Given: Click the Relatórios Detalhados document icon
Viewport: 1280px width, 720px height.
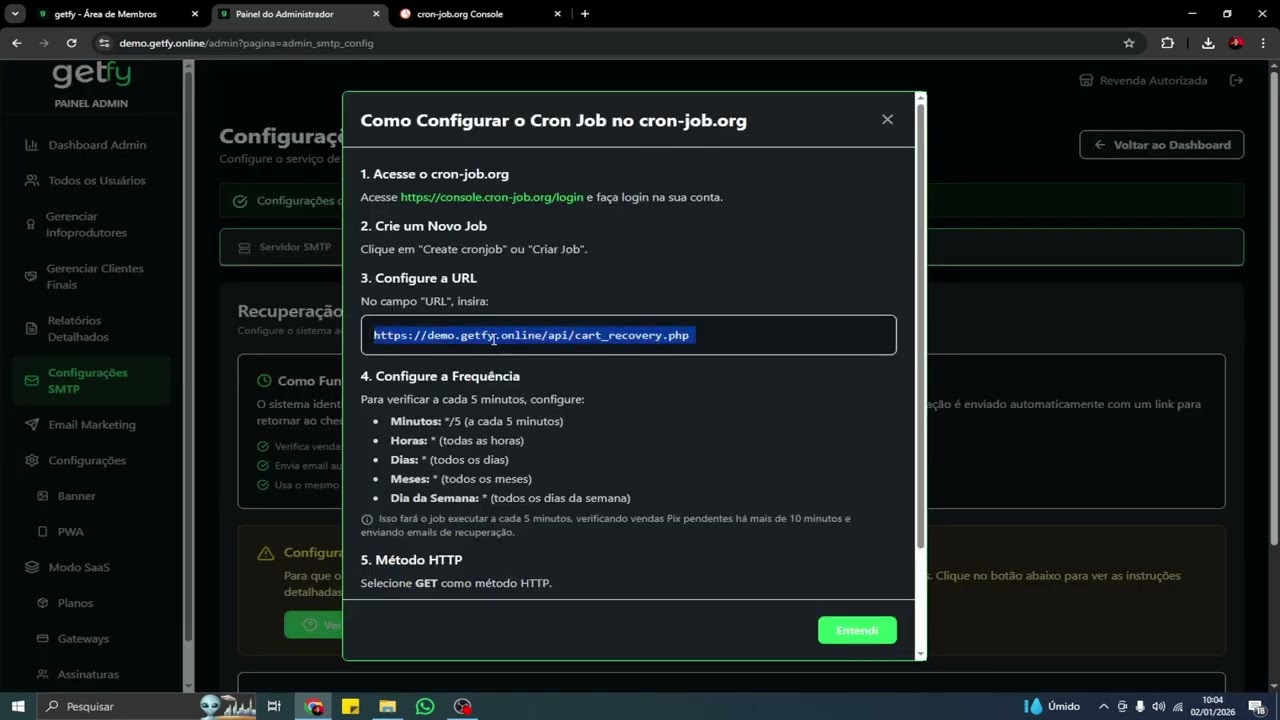Looking at the screenshot, I should tap(31, 329).
